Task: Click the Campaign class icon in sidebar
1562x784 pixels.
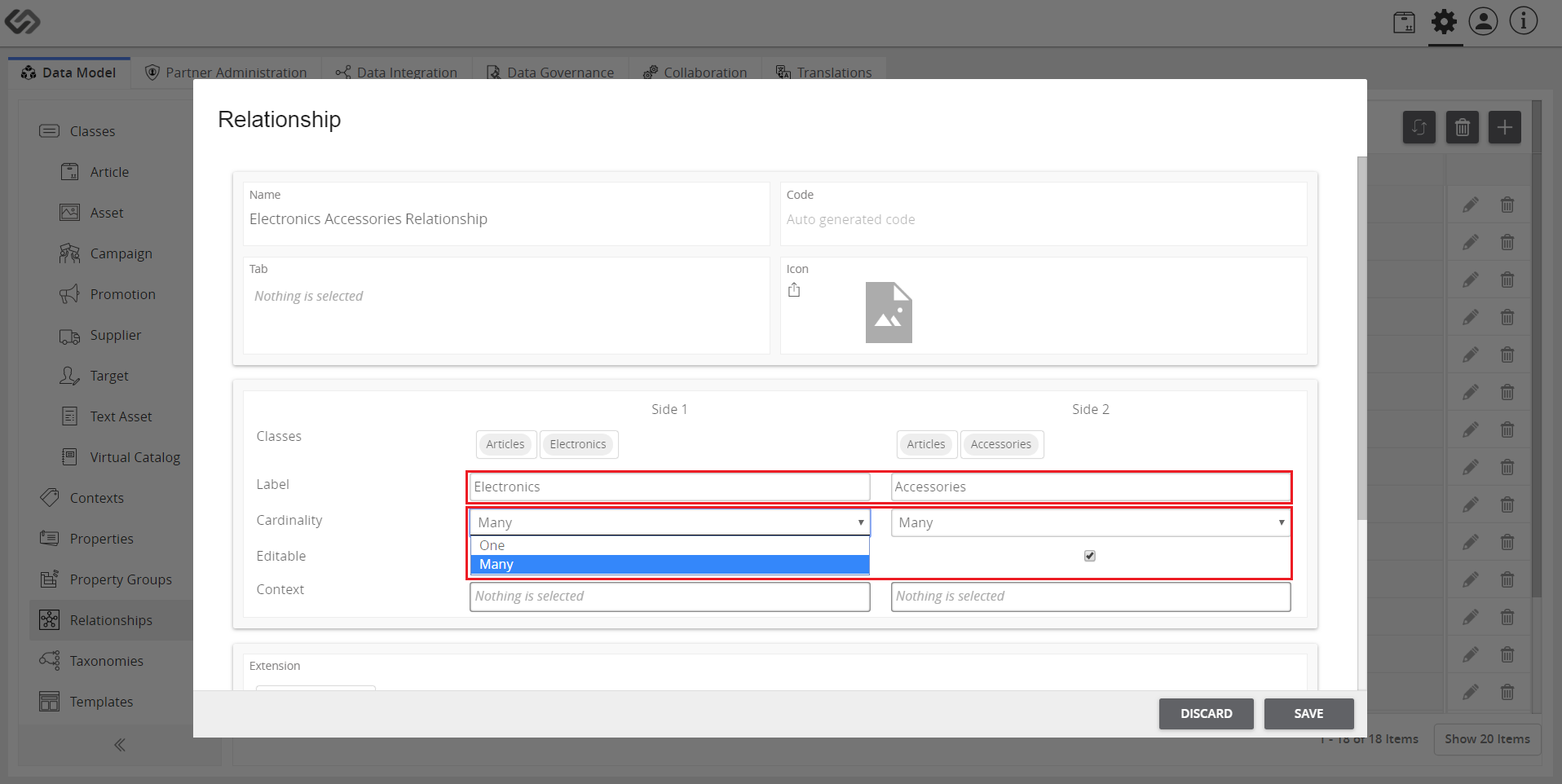Action: point(69,253)
